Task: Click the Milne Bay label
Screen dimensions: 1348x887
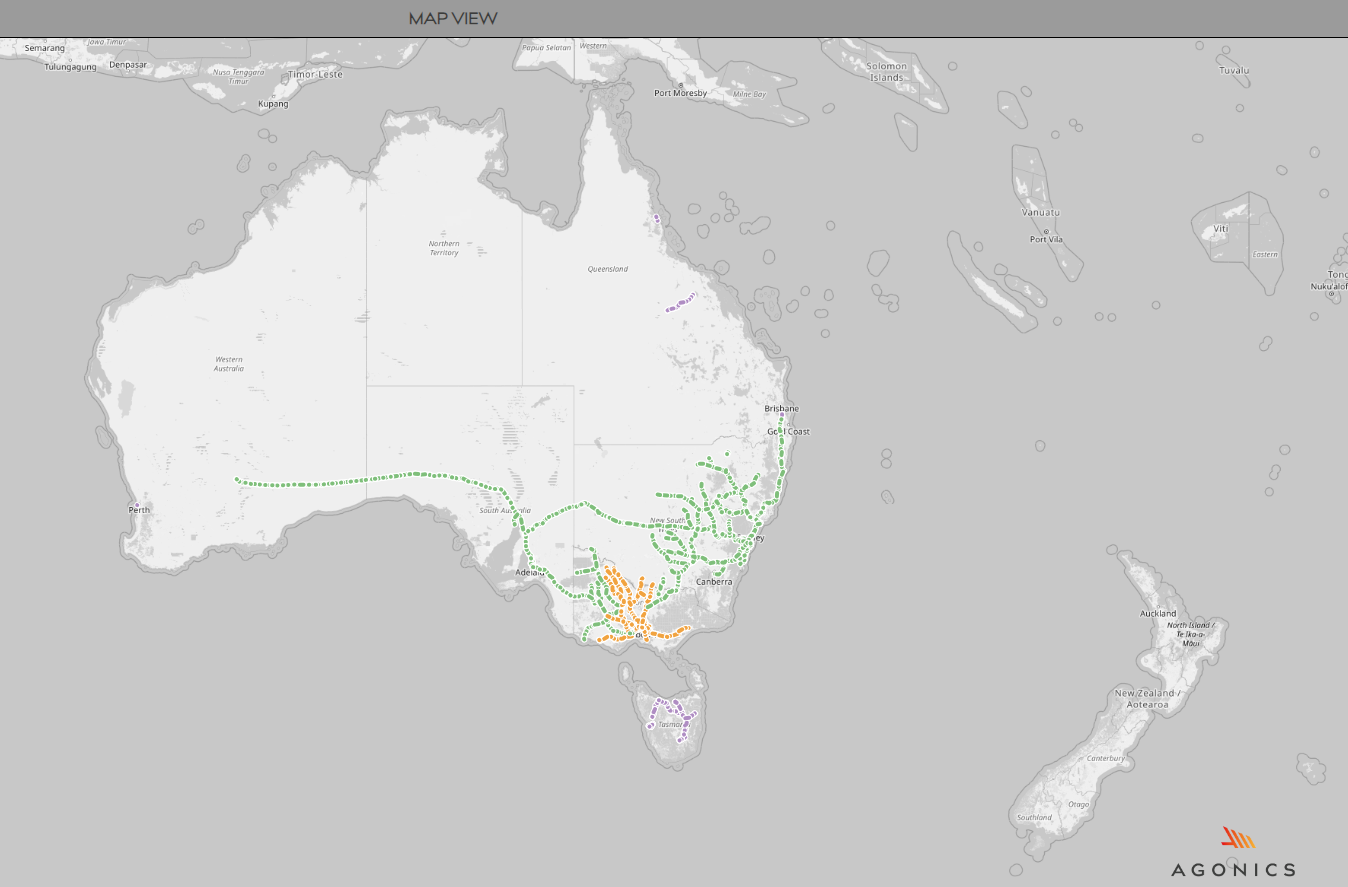Action: click(x=749, y=94)
